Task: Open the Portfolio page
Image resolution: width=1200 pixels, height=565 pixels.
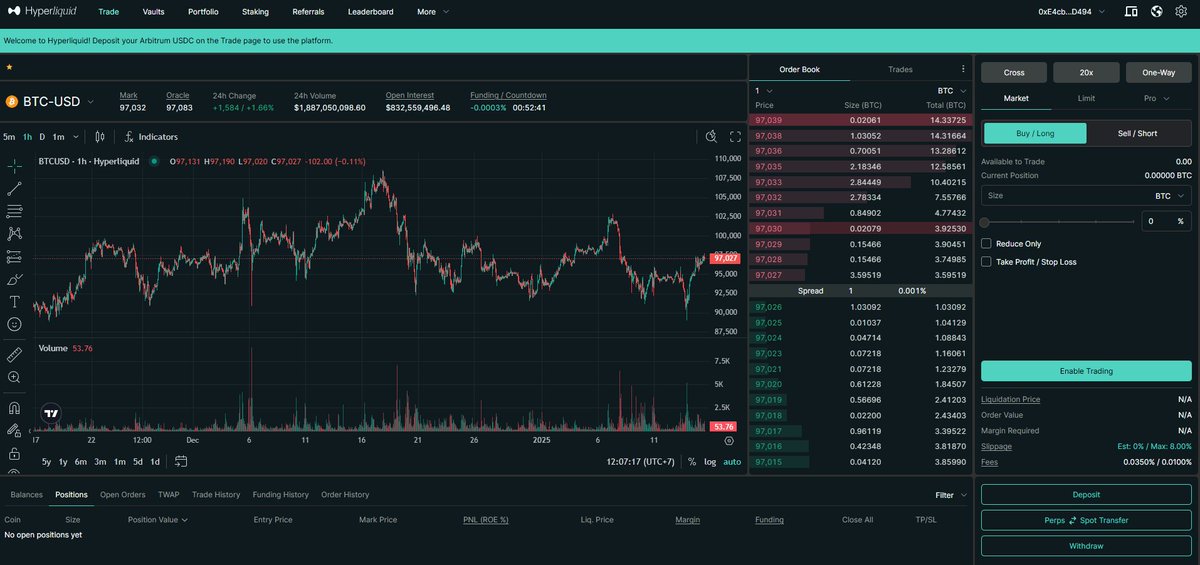Action: (x=203, y=12)
